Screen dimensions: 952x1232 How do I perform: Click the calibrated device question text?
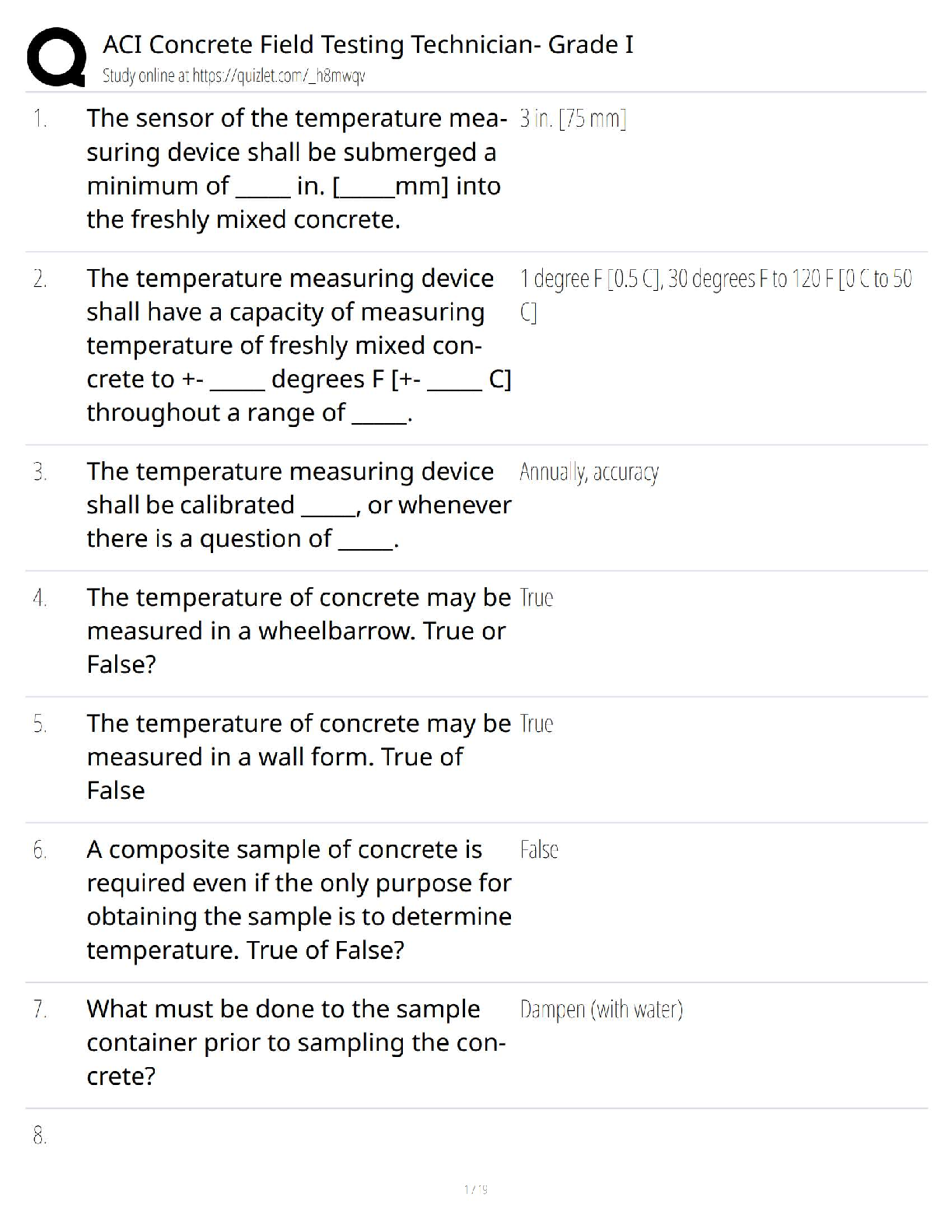299,505
